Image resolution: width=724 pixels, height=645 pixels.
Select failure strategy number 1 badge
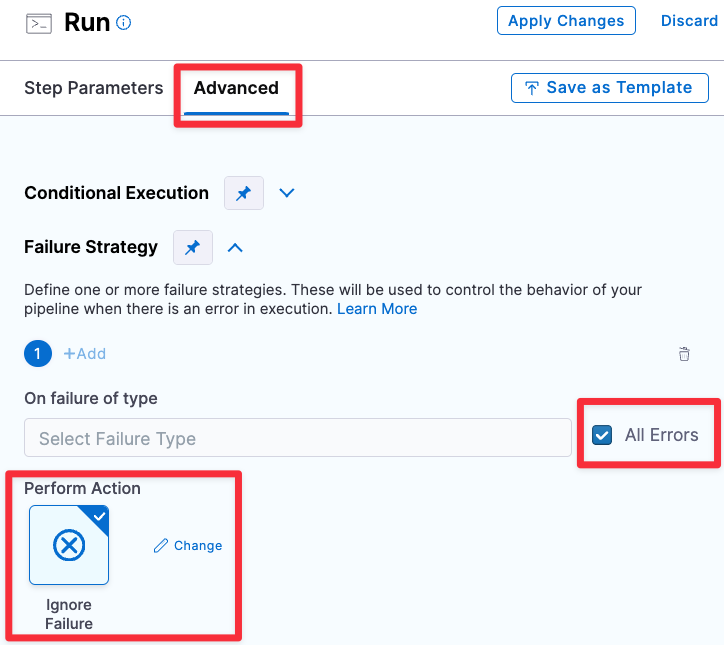[x=37, y=354]
